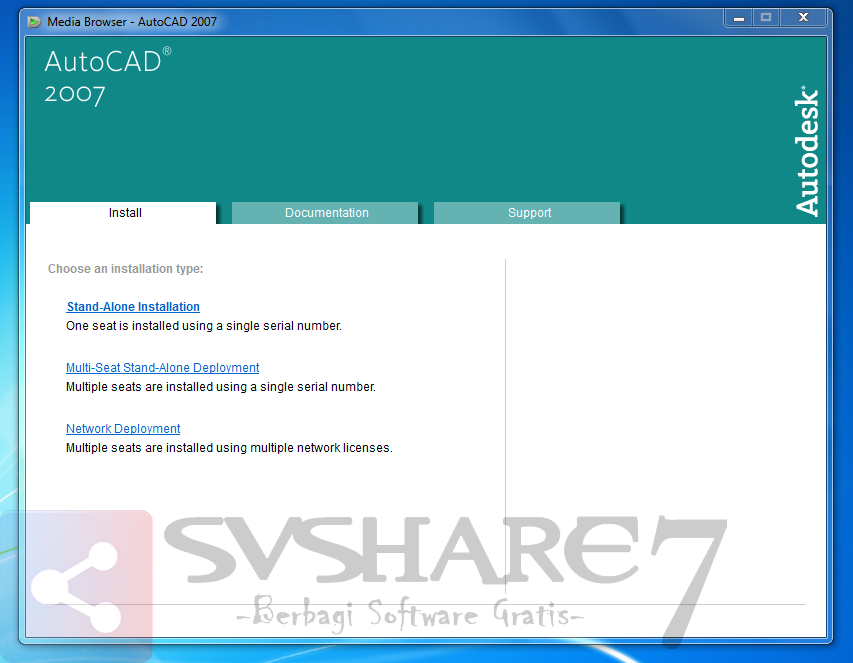Close the Media Browser window
This screenshot has width=853, height=663.
803,18
